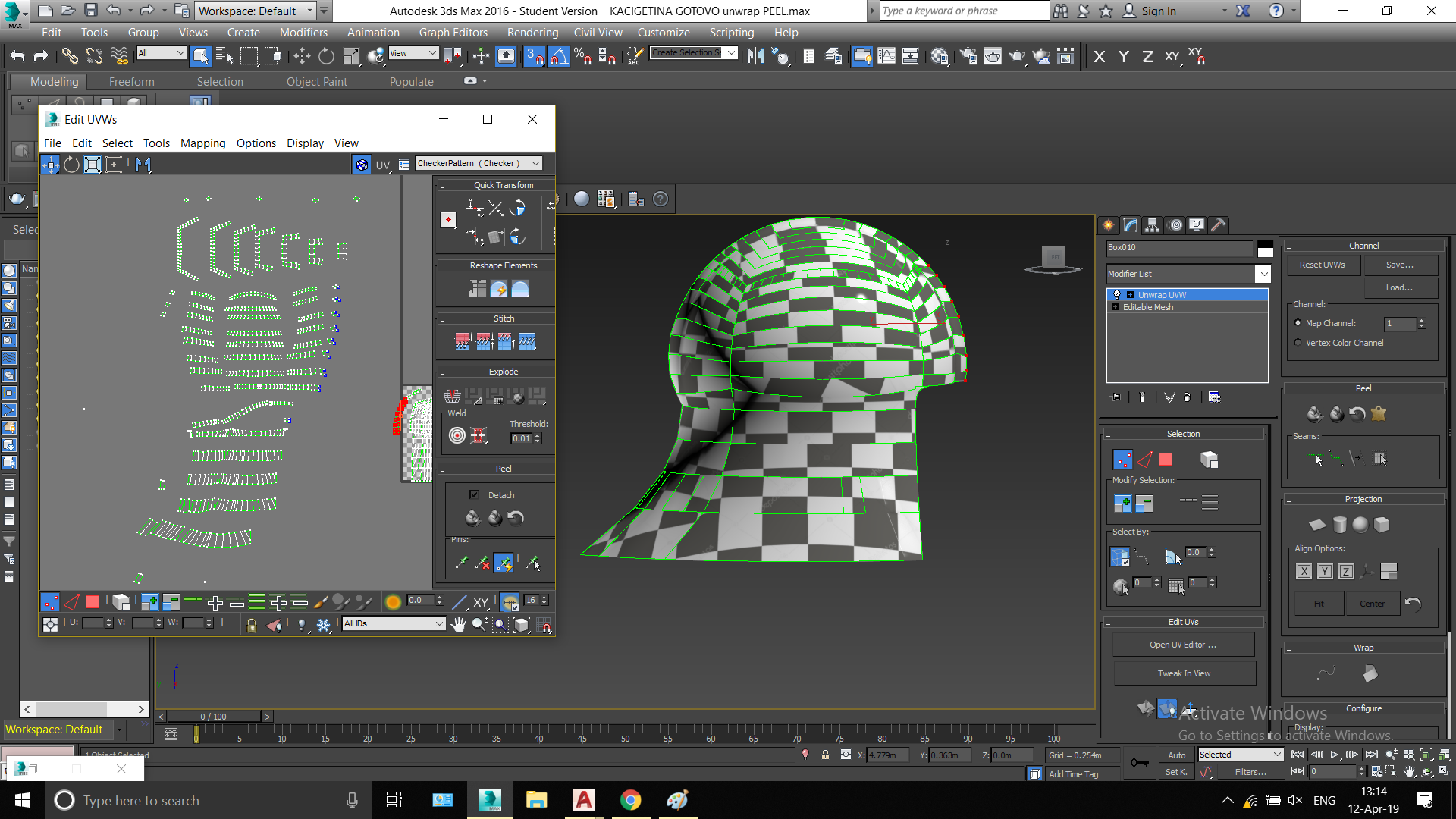This screenshot has width=1456, height=819.
Task: Click the Box010 object color swatch
Action: click(x=1265, y=248)
